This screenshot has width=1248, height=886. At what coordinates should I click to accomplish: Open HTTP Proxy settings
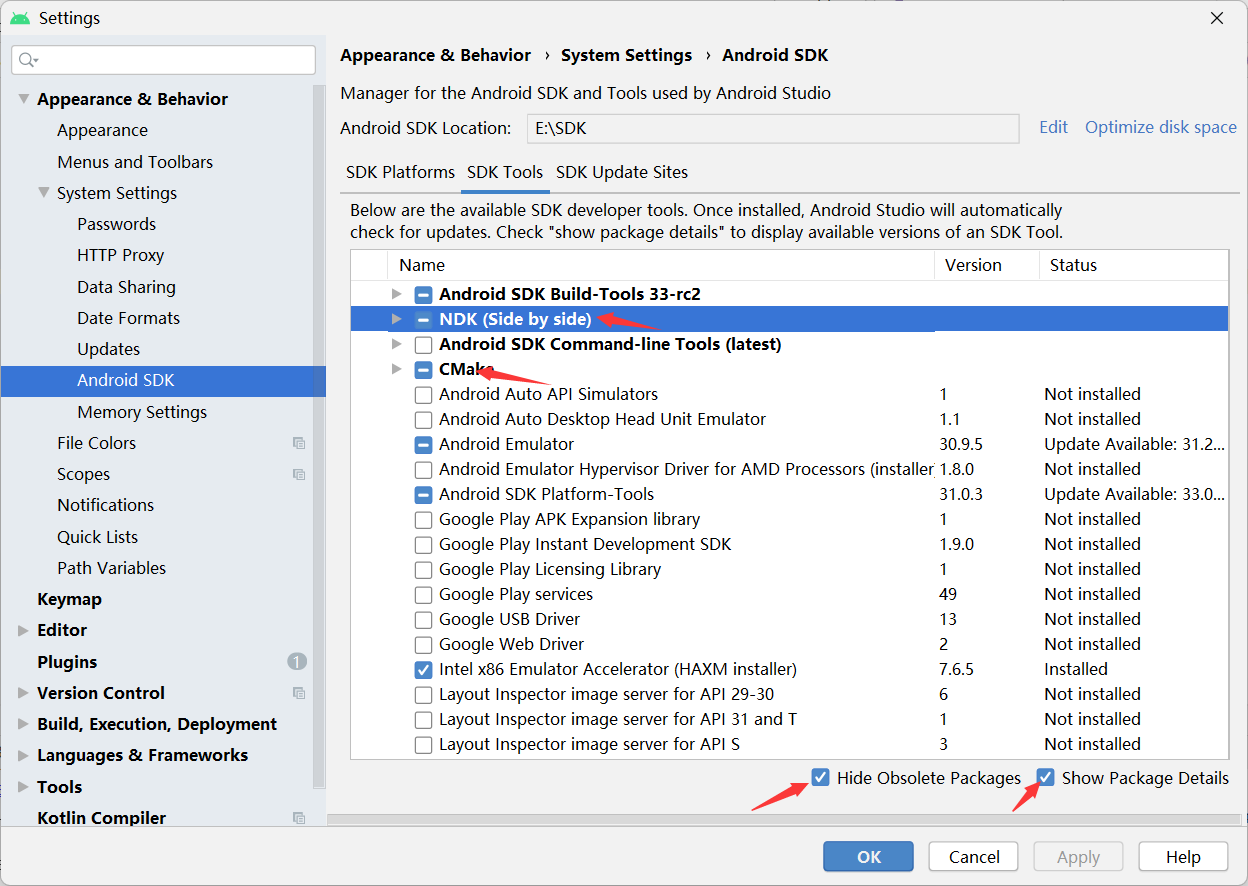pyautogui.click(x=120, y=255)
